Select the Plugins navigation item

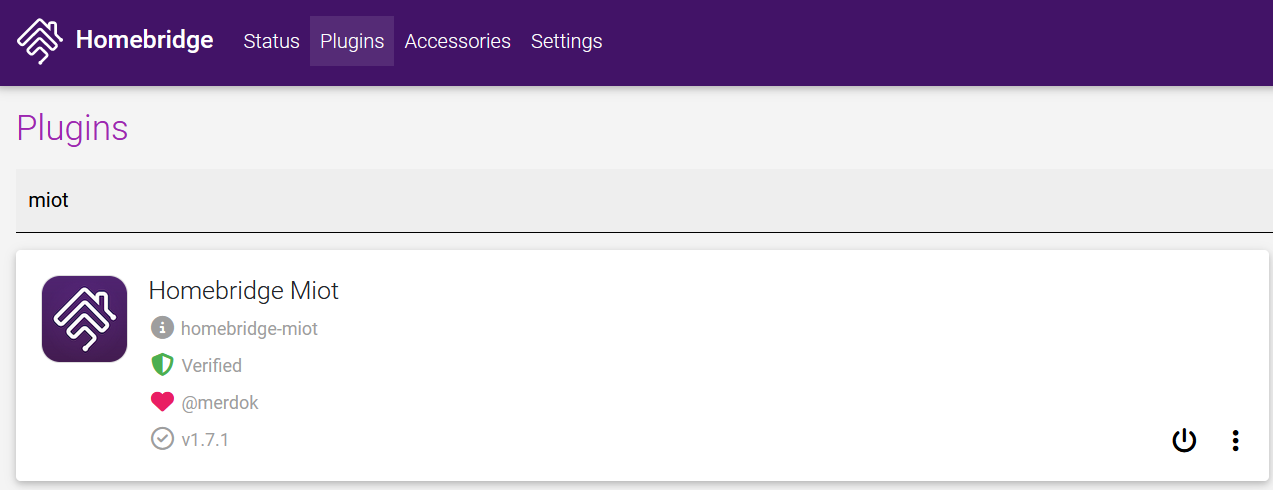point(352,41)
